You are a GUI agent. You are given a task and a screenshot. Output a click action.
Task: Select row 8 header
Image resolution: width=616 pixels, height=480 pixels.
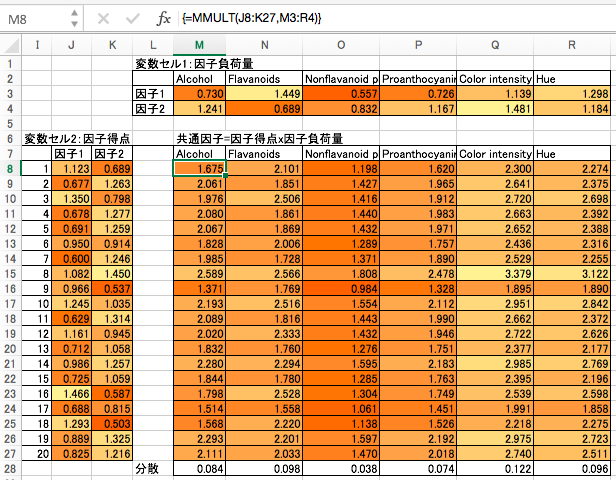tap(10, 169)
